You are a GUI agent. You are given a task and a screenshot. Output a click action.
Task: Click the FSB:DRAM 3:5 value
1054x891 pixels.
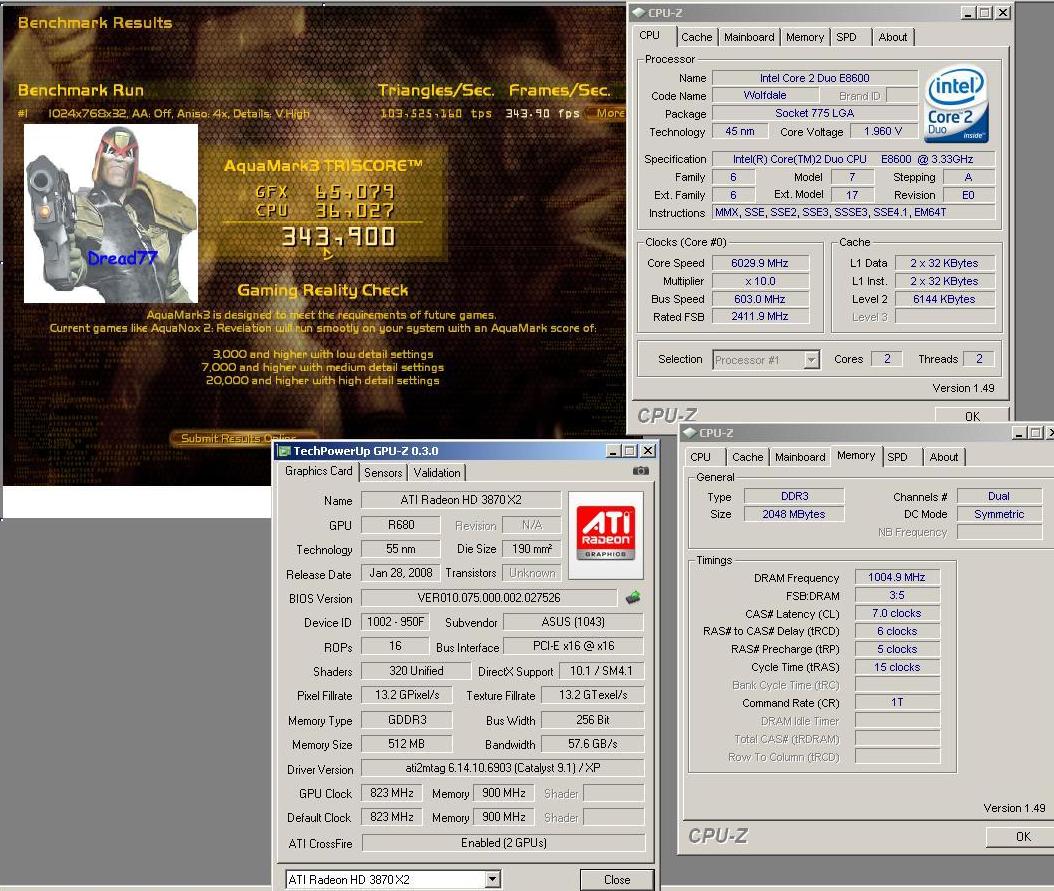[897, 595]
